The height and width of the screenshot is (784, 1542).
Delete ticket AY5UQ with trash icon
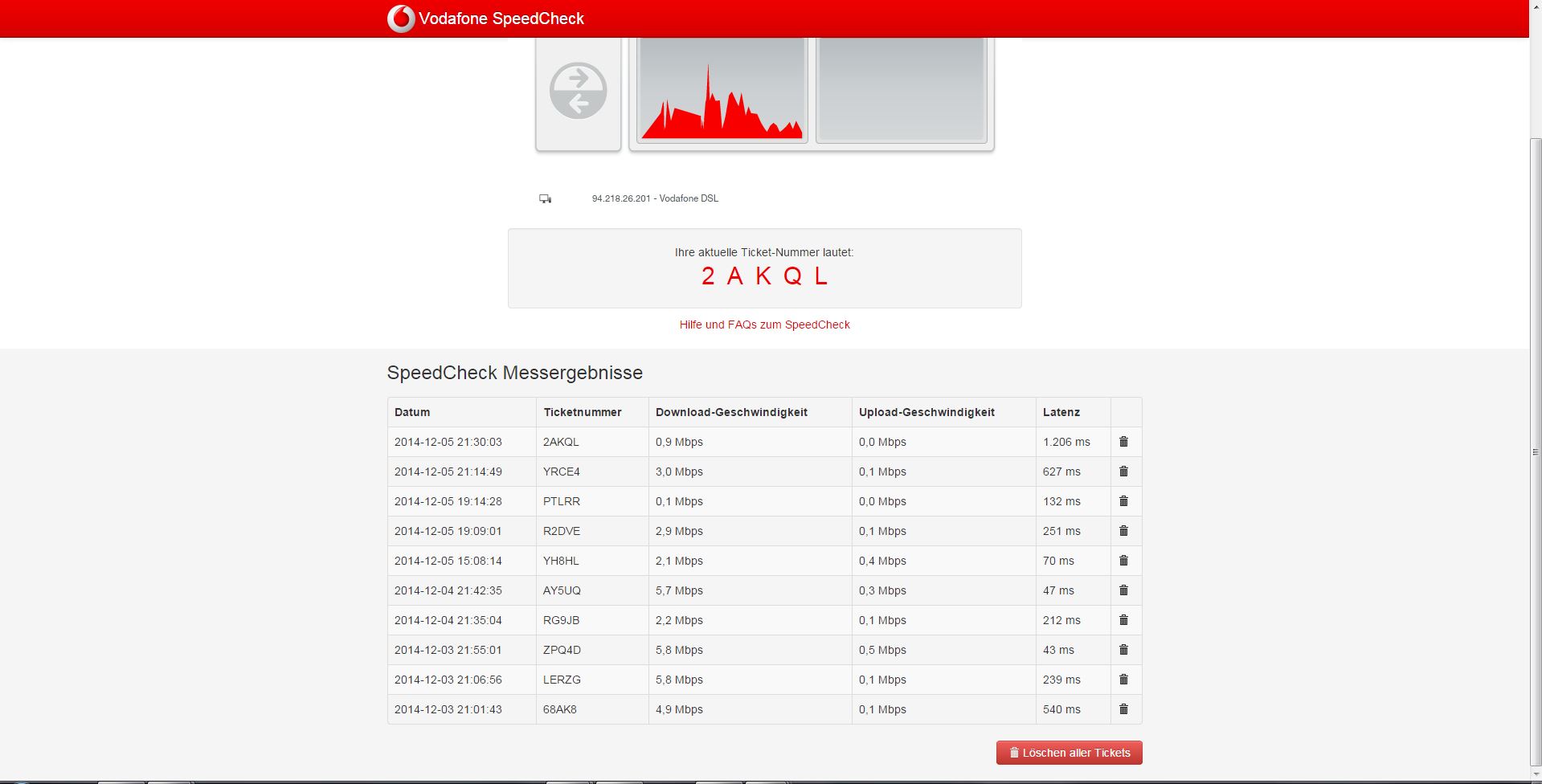[x=1123, y=590]
